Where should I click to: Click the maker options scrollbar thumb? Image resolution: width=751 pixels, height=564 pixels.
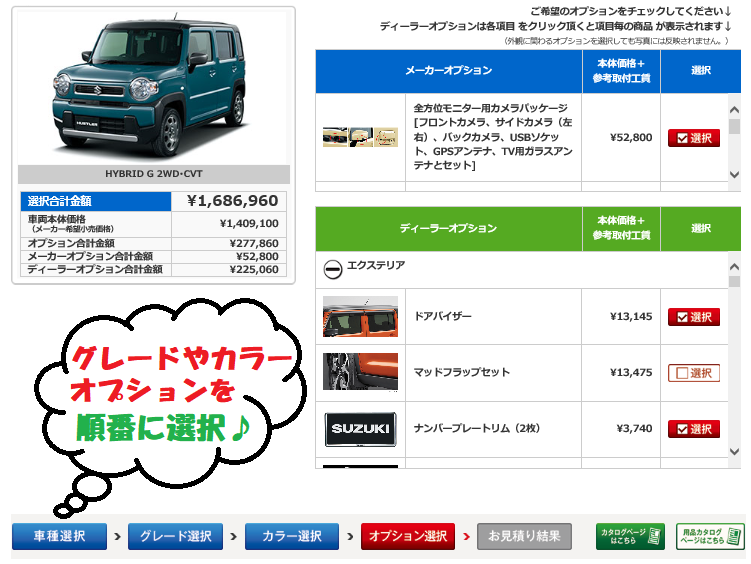[x=734, y=126]
